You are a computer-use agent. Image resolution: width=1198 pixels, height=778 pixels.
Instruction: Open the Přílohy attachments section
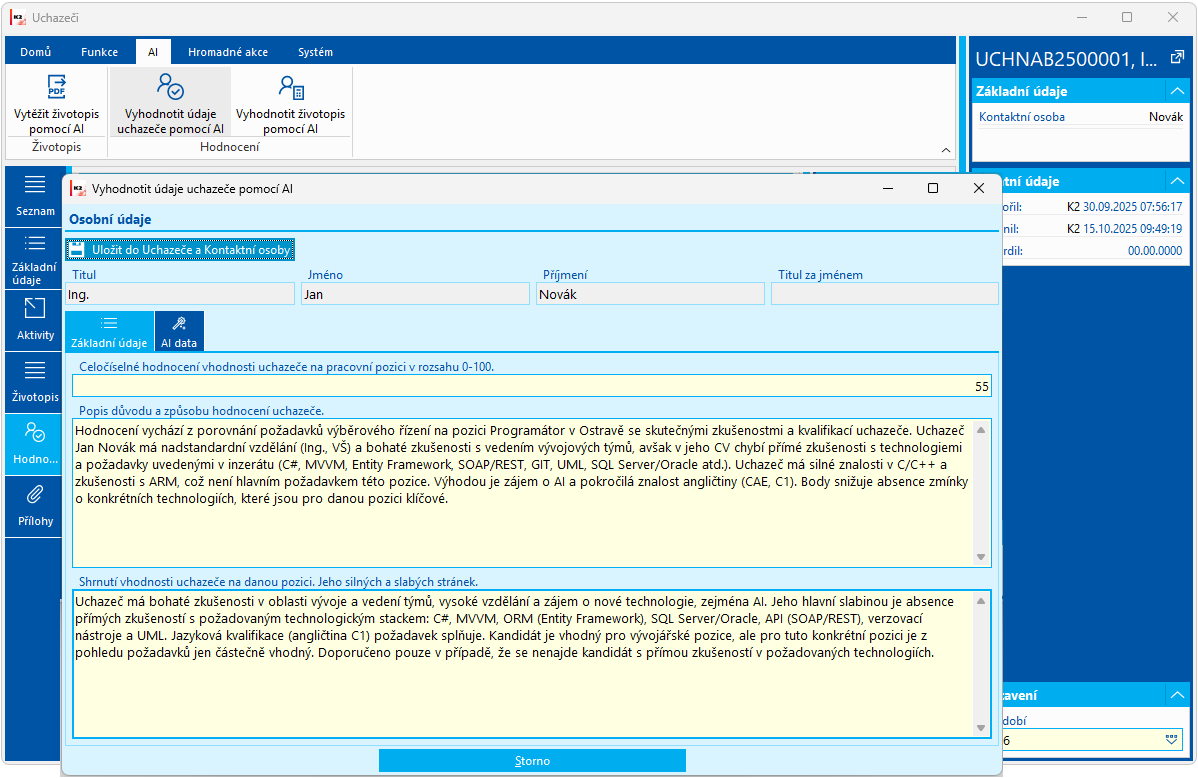(x=35, y=507)
